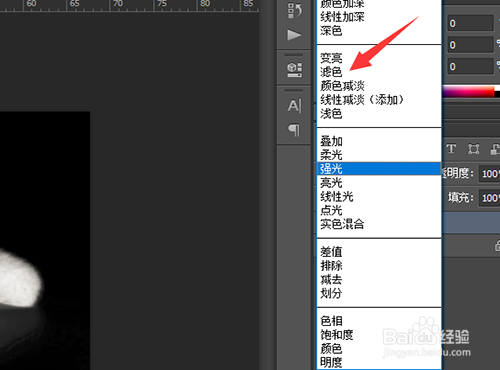Apply 色相 blend mode

point(379,321)
